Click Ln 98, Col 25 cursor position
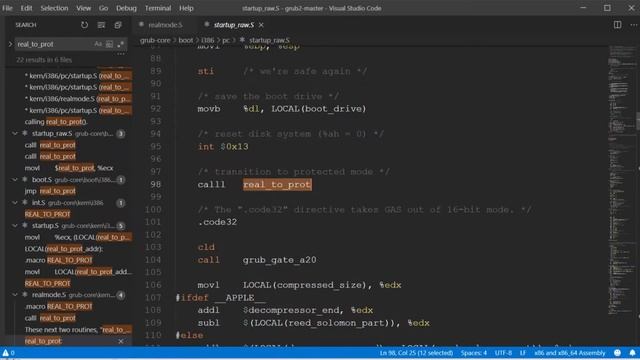This screenshot has width=640, height=360. 416,353
